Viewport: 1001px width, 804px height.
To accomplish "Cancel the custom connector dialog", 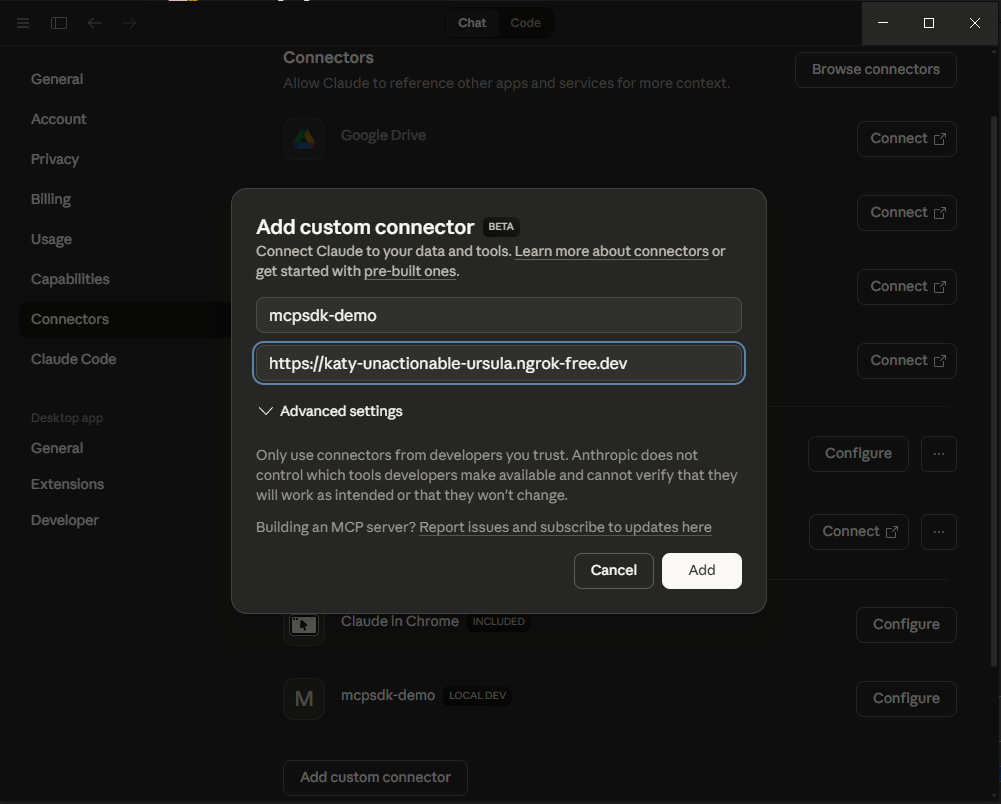I will coord(613,570).
